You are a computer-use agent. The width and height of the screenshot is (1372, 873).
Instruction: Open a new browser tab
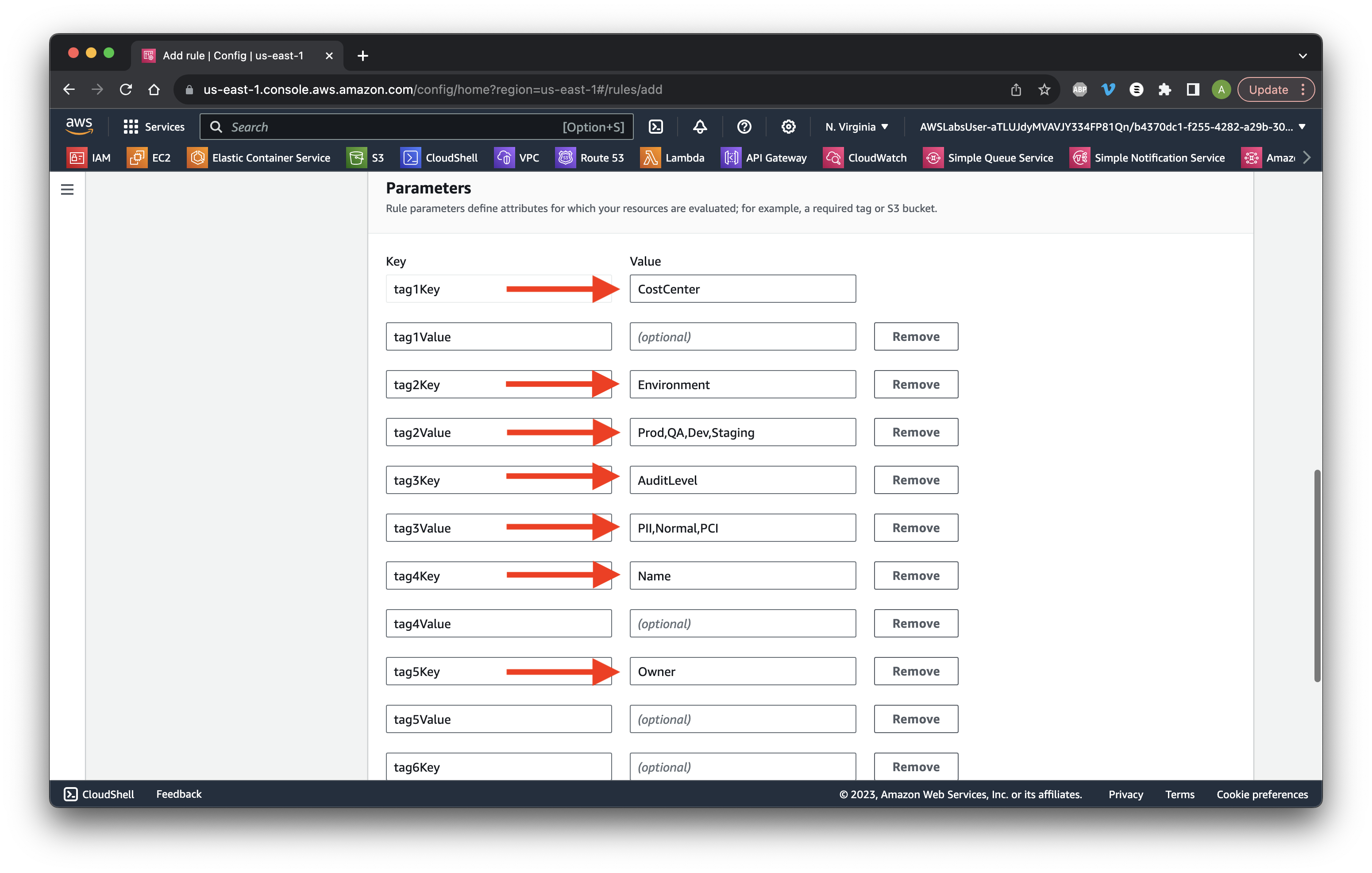(362, 55)
